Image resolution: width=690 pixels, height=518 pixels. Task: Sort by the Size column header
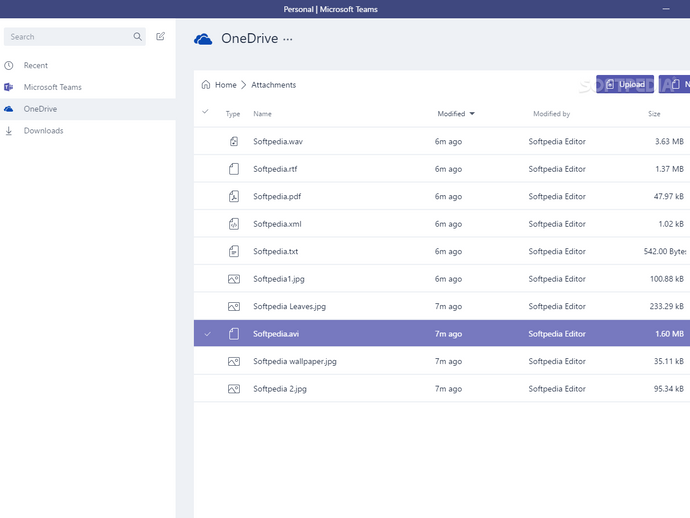pyautogui.click(x=654, y=114)
